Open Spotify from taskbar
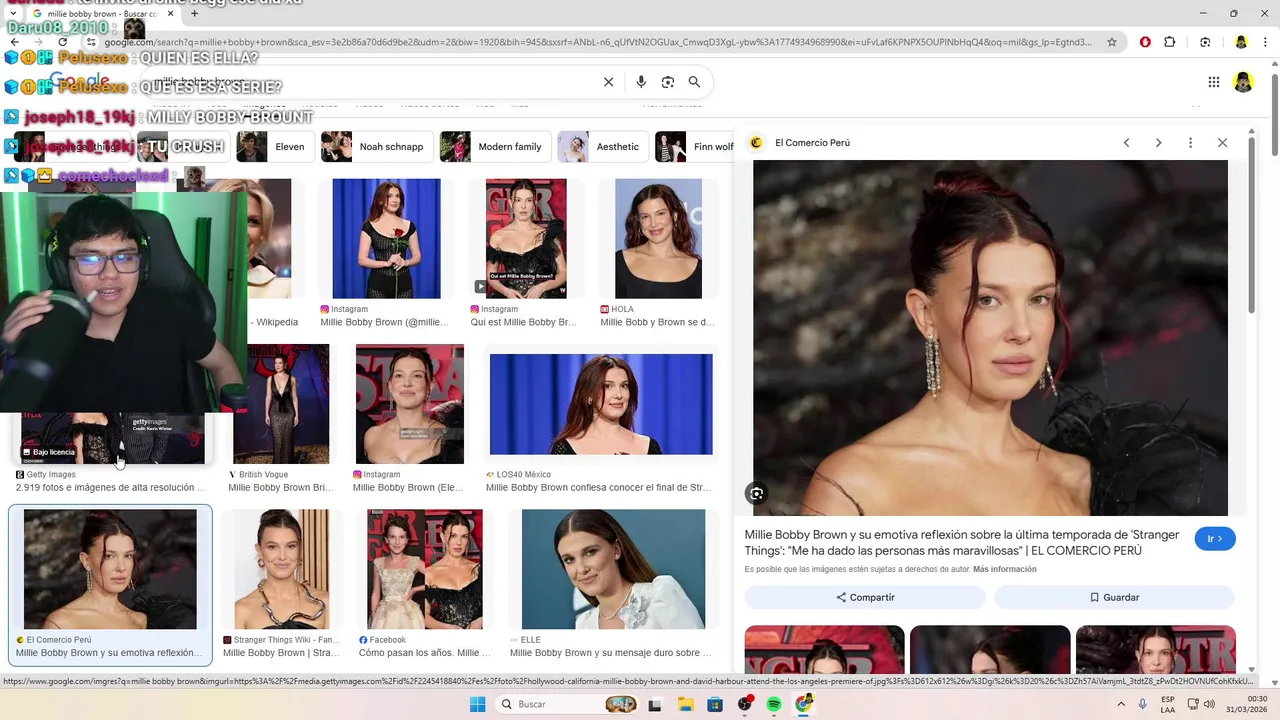Image resolution: width=1280 pixels, height=720 pixels. coord(774,704)
